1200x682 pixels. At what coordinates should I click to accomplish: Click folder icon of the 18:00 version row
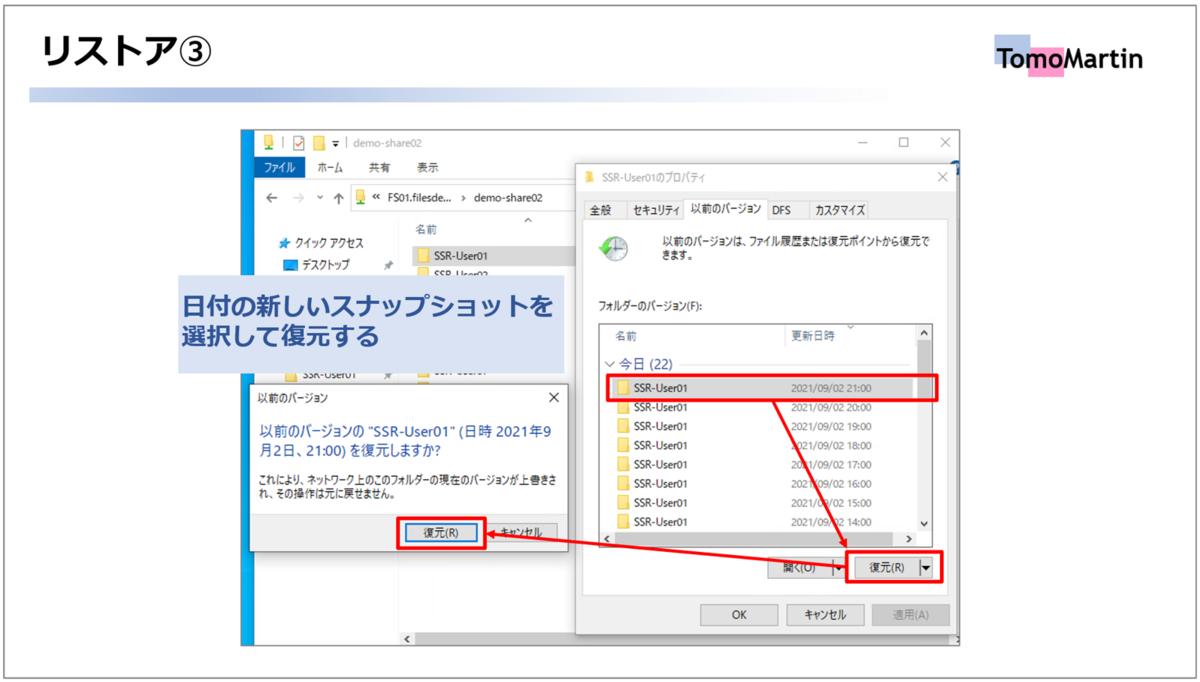[623, 445]
